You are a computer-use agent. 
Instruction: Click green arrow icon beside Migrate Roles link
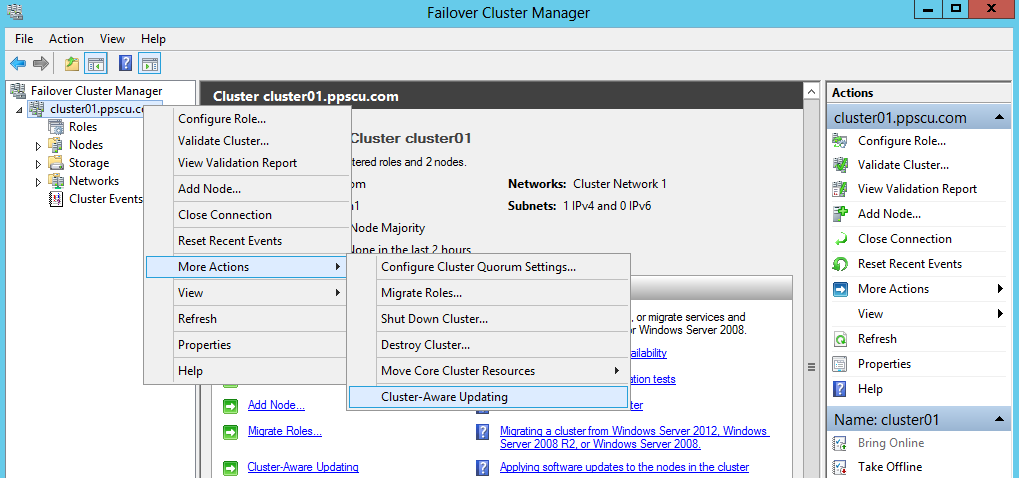coord(231,432)
